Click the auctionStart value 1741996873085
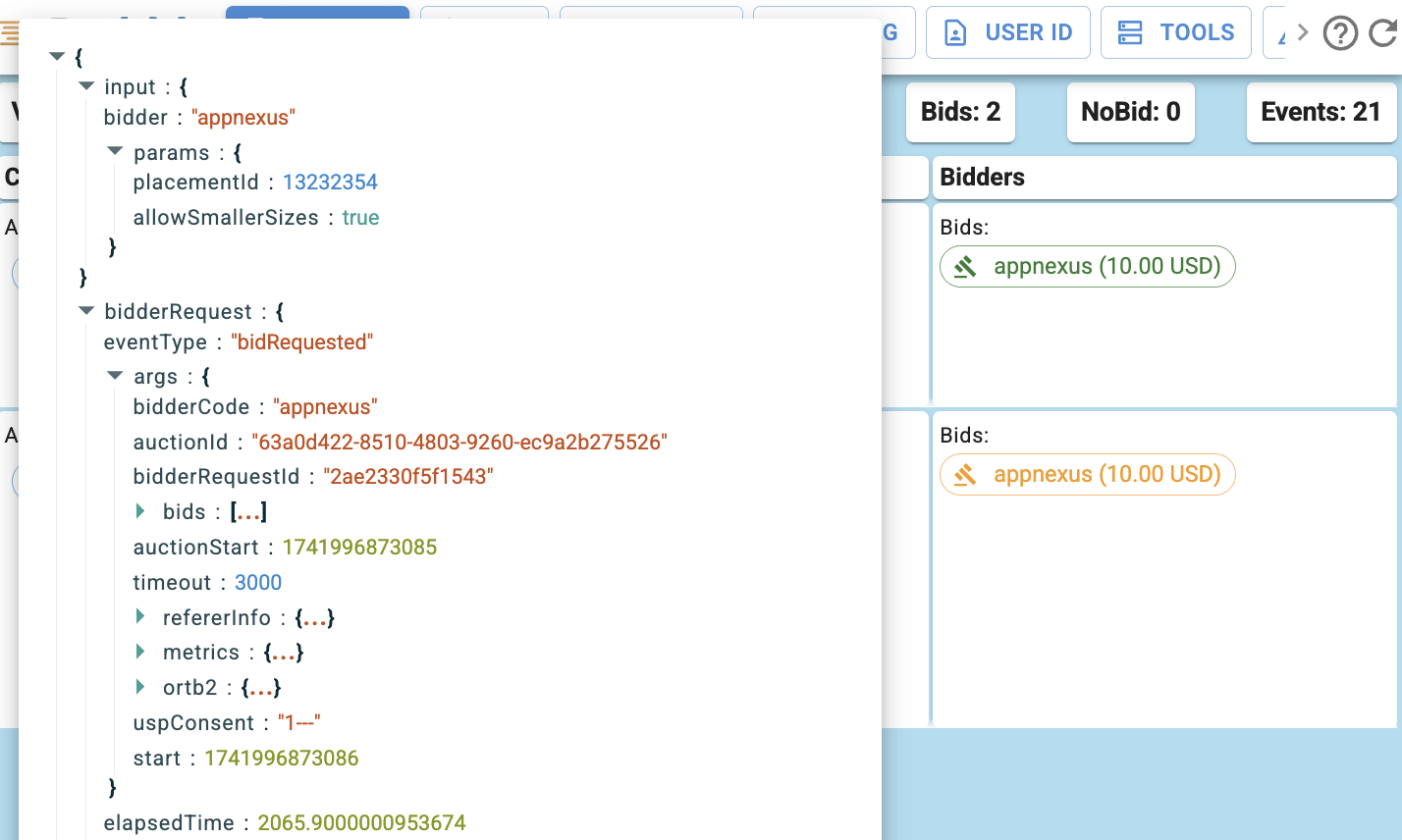 click(x=359, y=548)
